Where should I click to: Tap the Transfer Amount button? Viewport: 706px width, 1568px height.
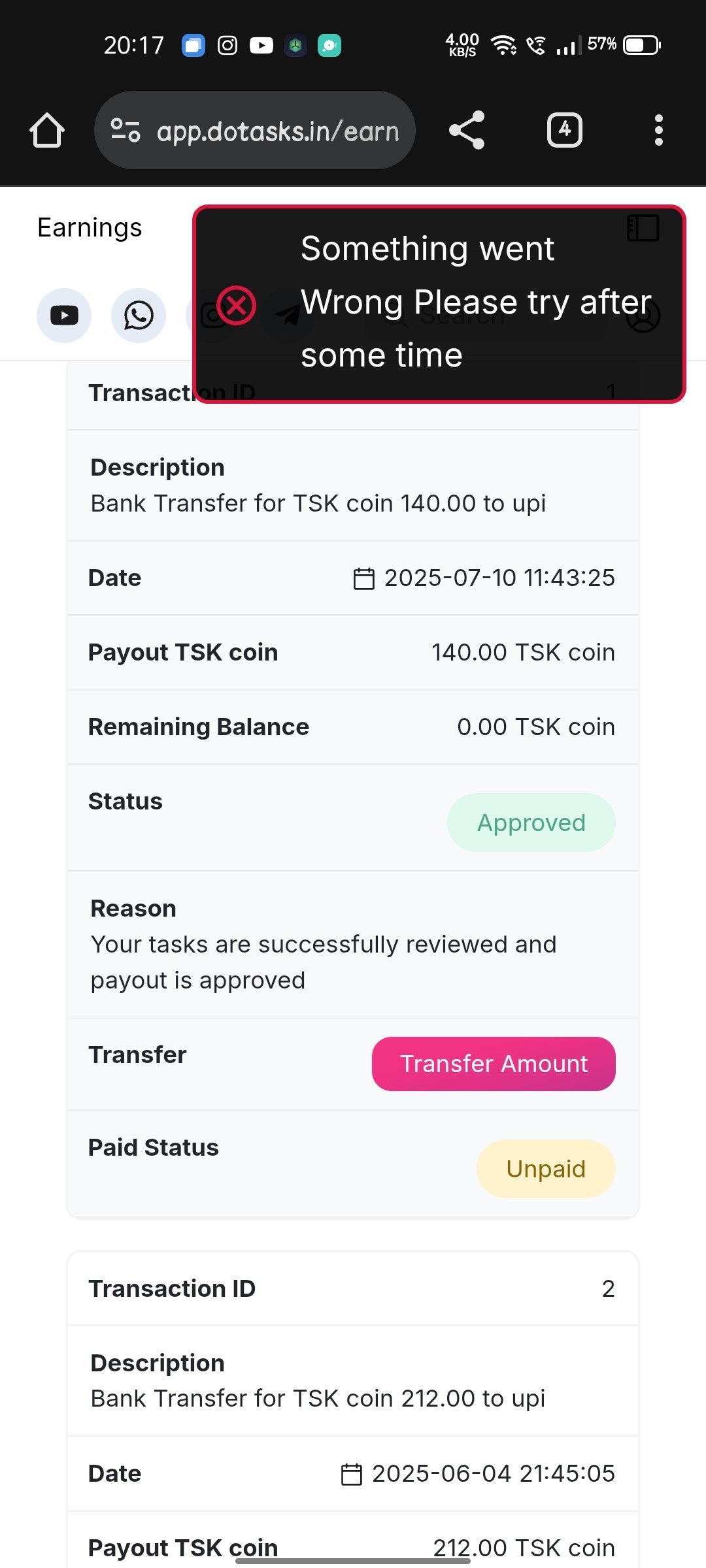click(x=494, y=1064)
